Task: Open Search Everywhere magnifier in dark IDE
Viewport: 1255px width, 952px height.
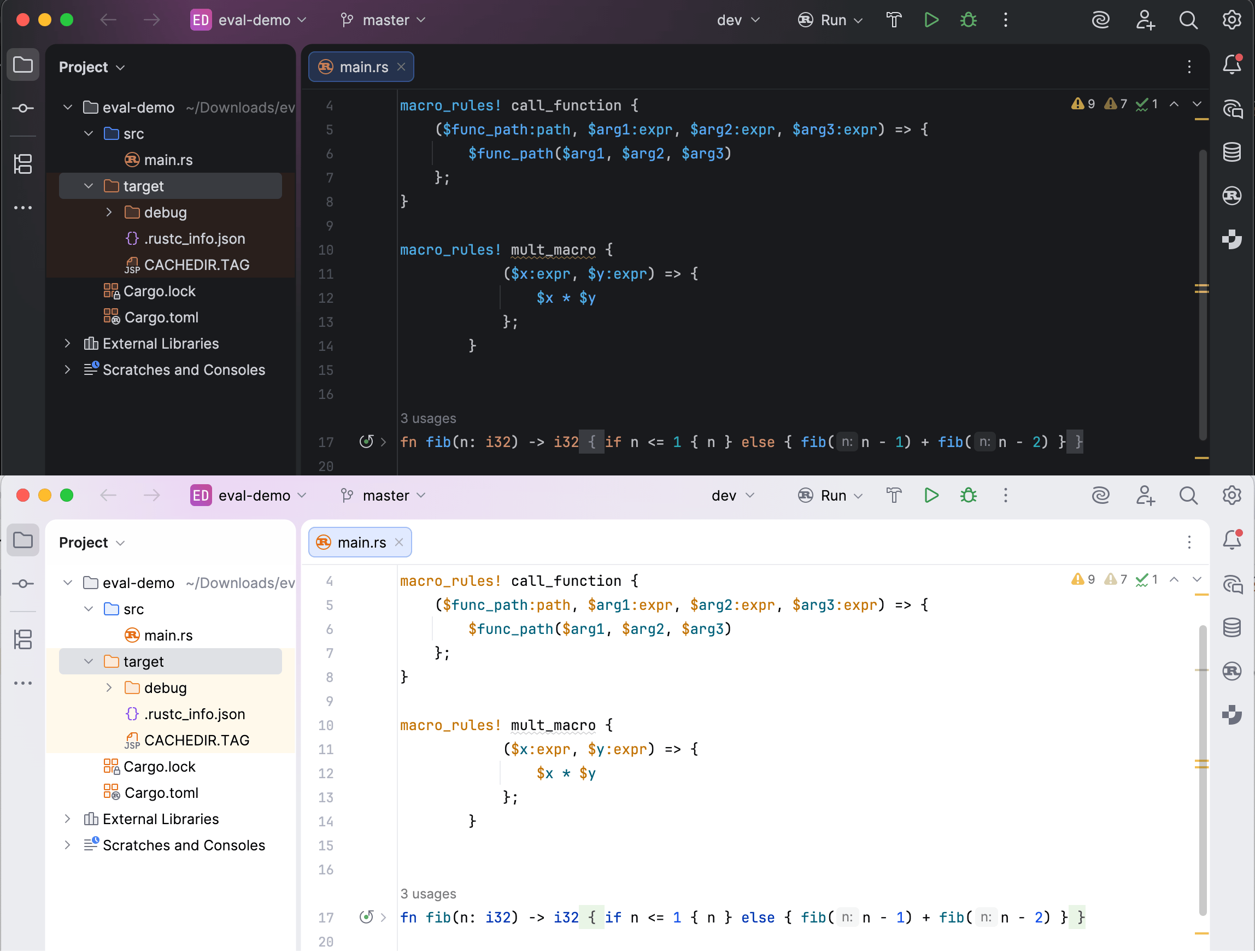Action: pyautogui.click(x=1188, y=20)
